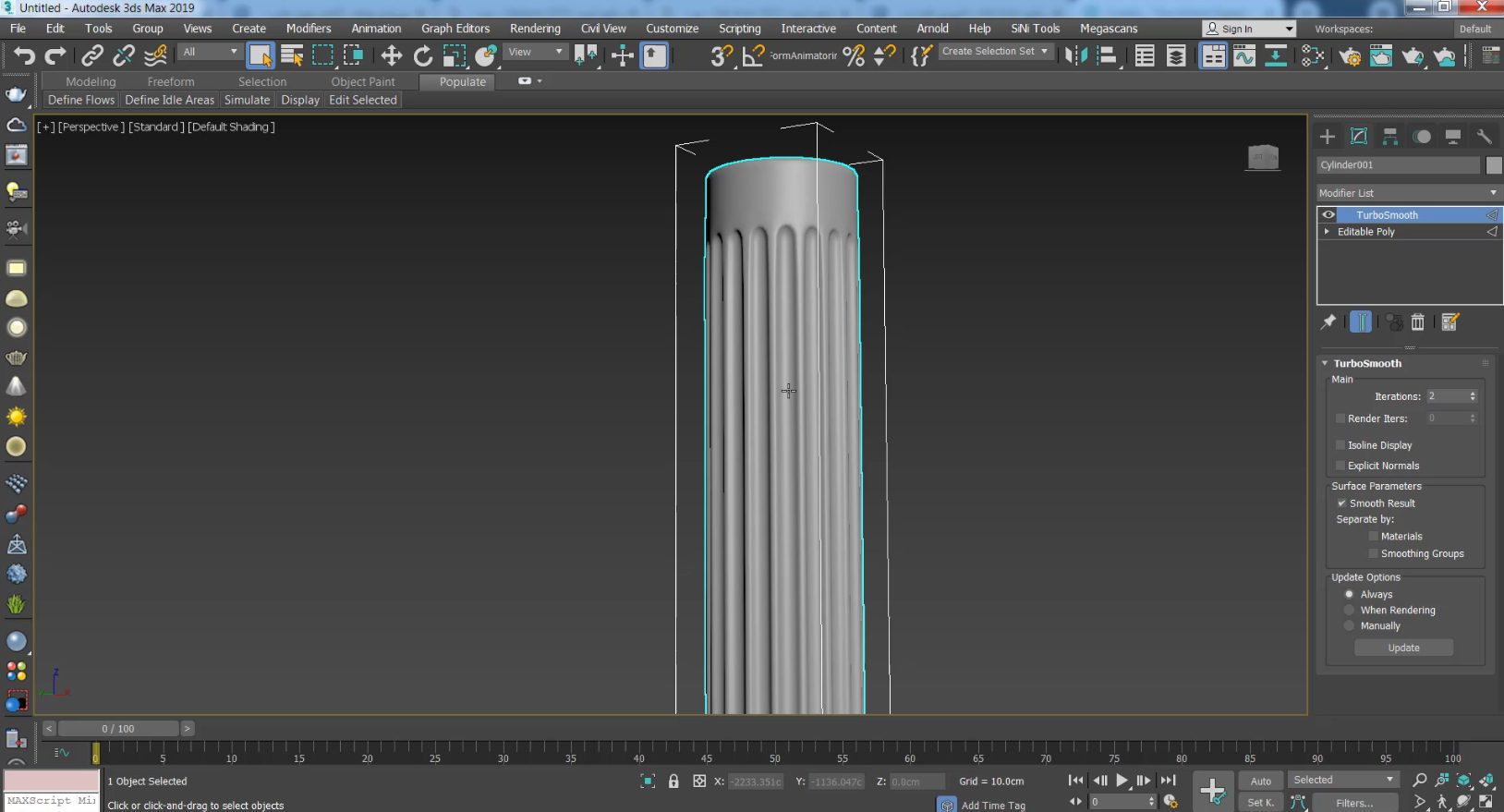Select the When Rendering option

[1350, 610]
